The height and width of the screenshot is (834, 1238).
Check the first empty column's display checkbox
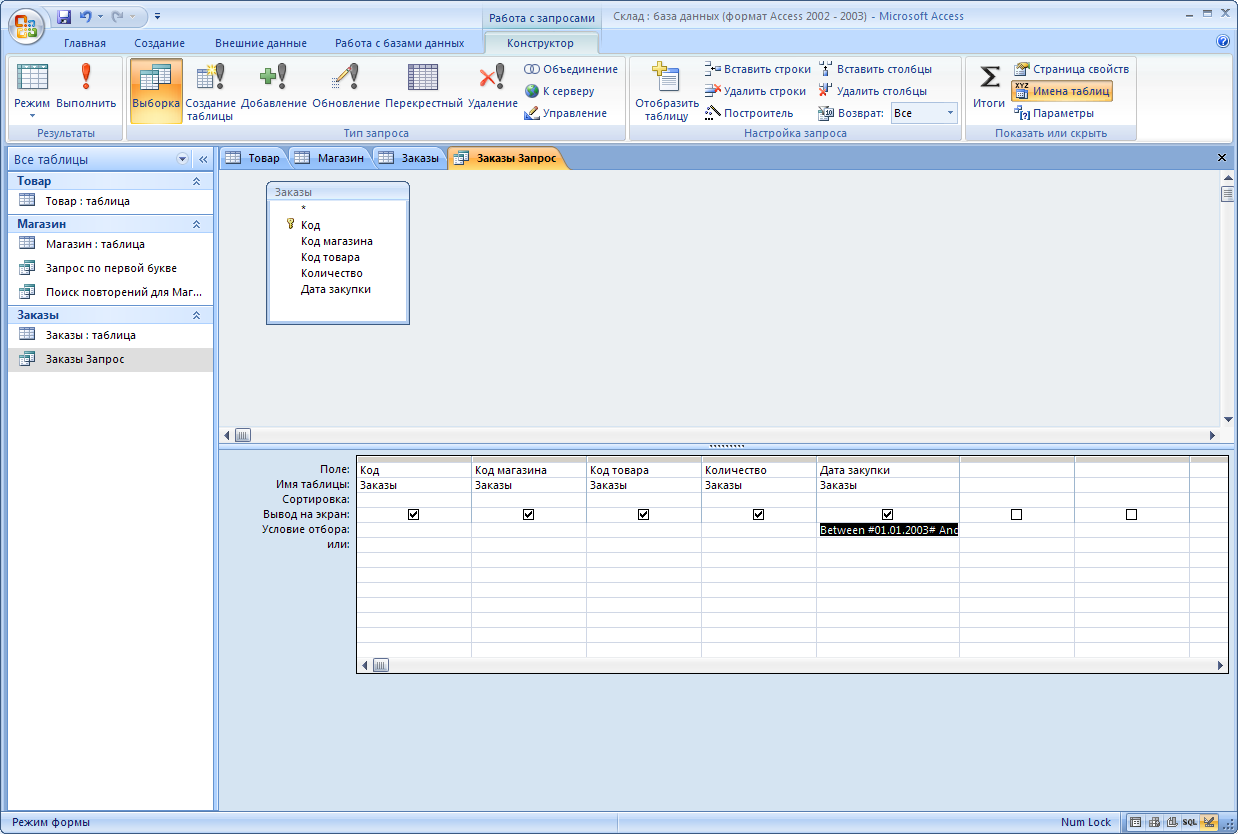pos(1017,514)
